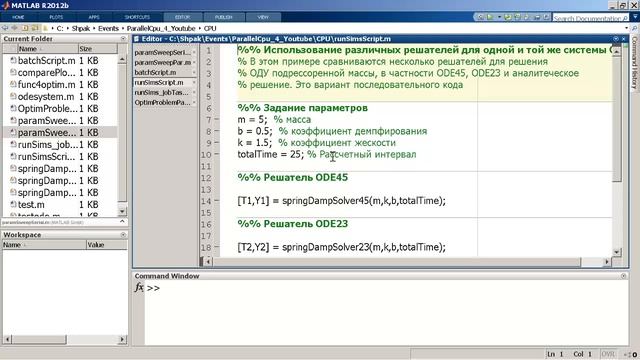Open the APPS ribbon tab

click(94, 17)
